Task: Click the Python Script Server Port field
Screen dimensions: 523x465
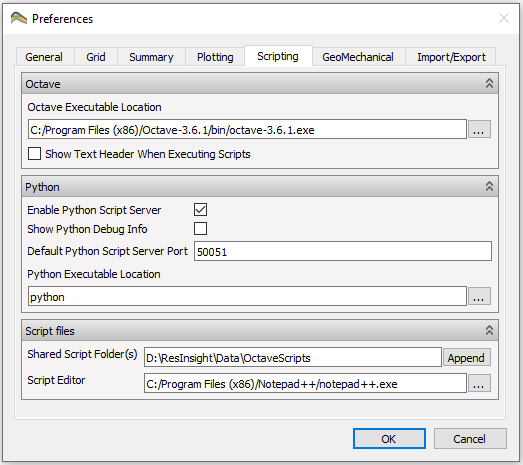Action: pos(343,251)
